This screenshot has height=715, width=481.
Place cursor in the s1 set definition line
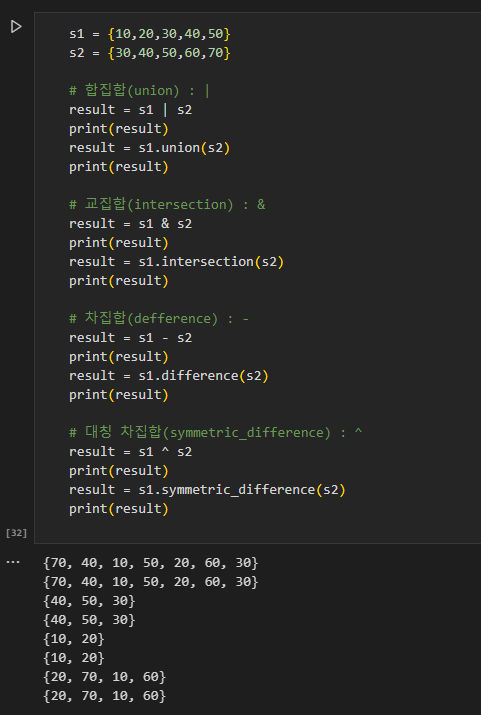click(x=150, y=34)
